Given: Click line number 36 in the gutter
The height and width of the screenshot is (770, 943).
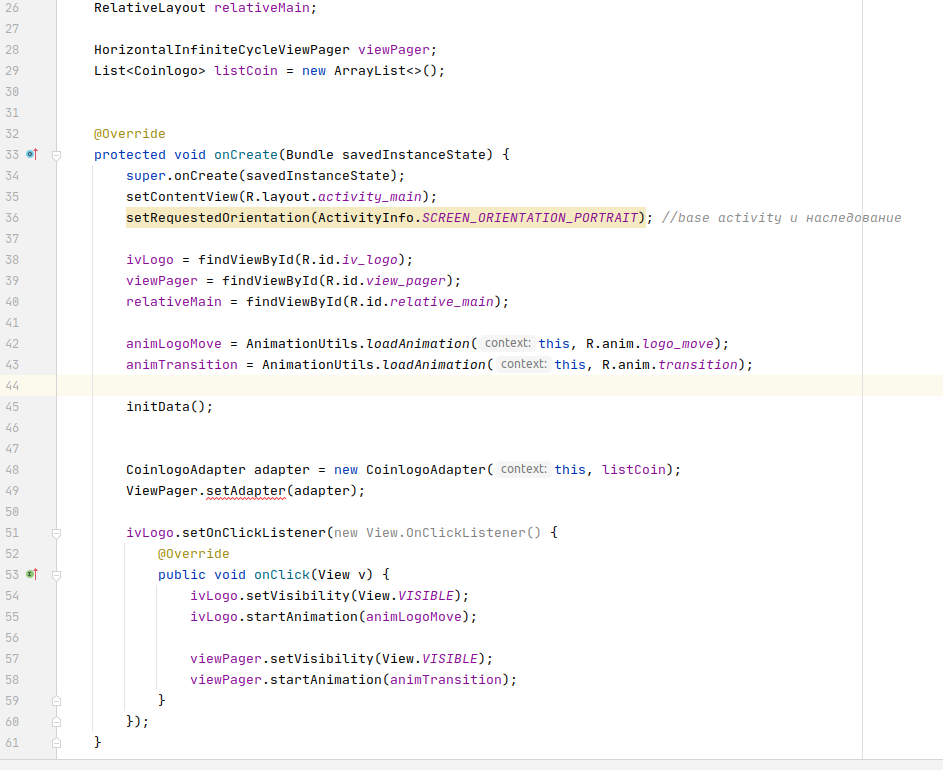Looking at the screenshot, I should (12, 218).
